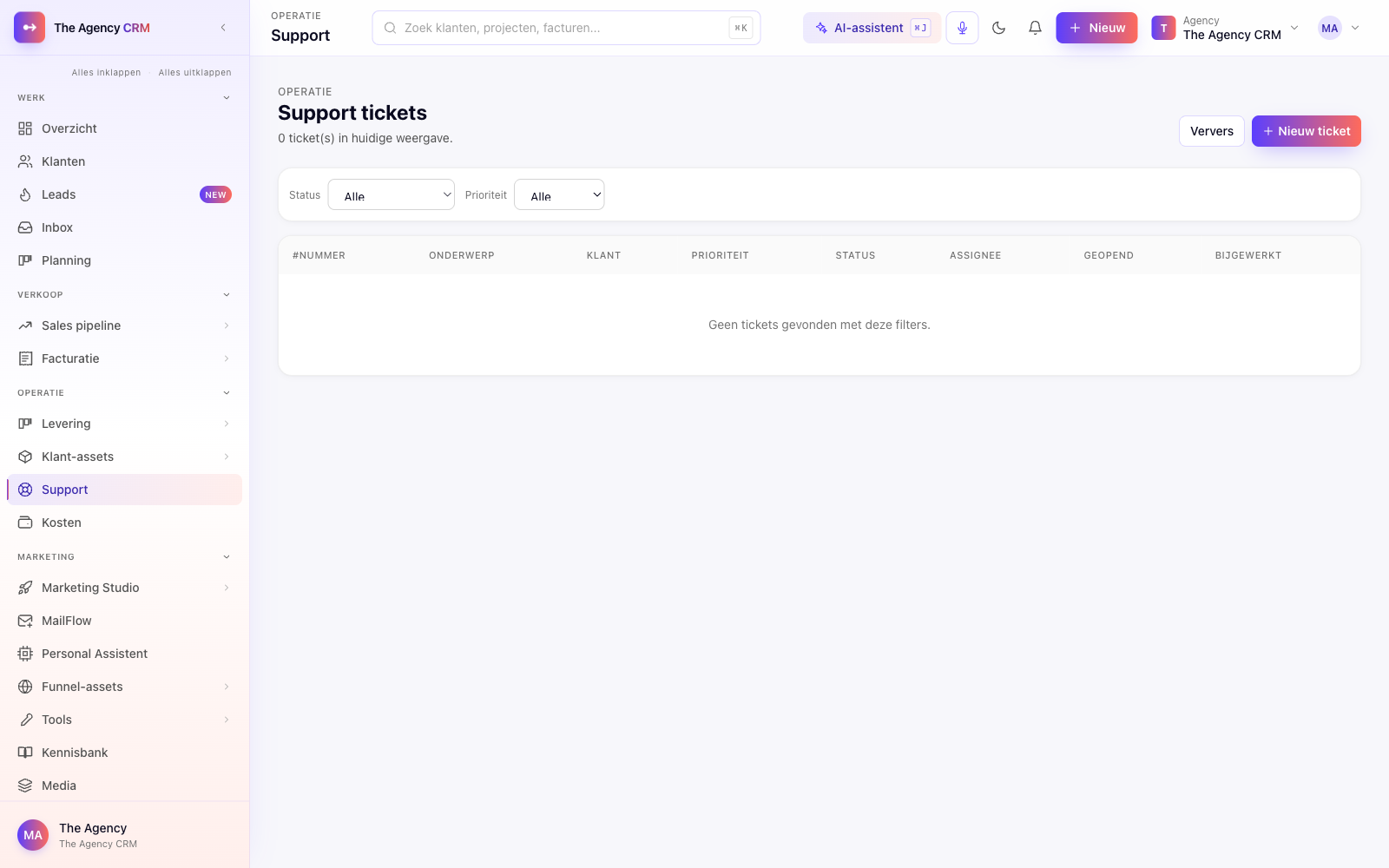Click the search magnifier icon
Image resolution: width=1389 pixels, height=868 pixels.
tap(391, 28)
